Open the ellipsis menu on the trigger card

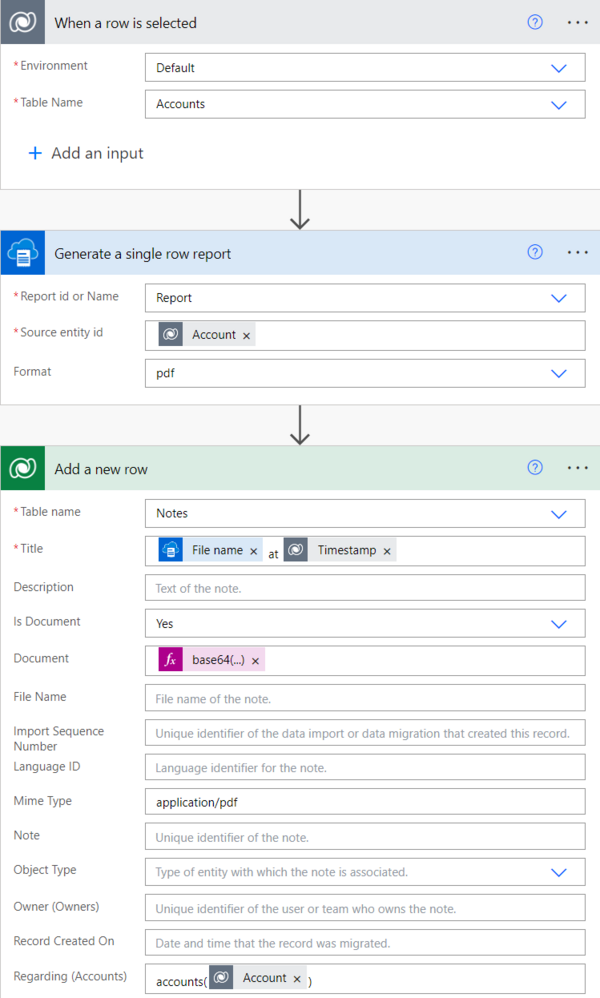coord(577,22)
